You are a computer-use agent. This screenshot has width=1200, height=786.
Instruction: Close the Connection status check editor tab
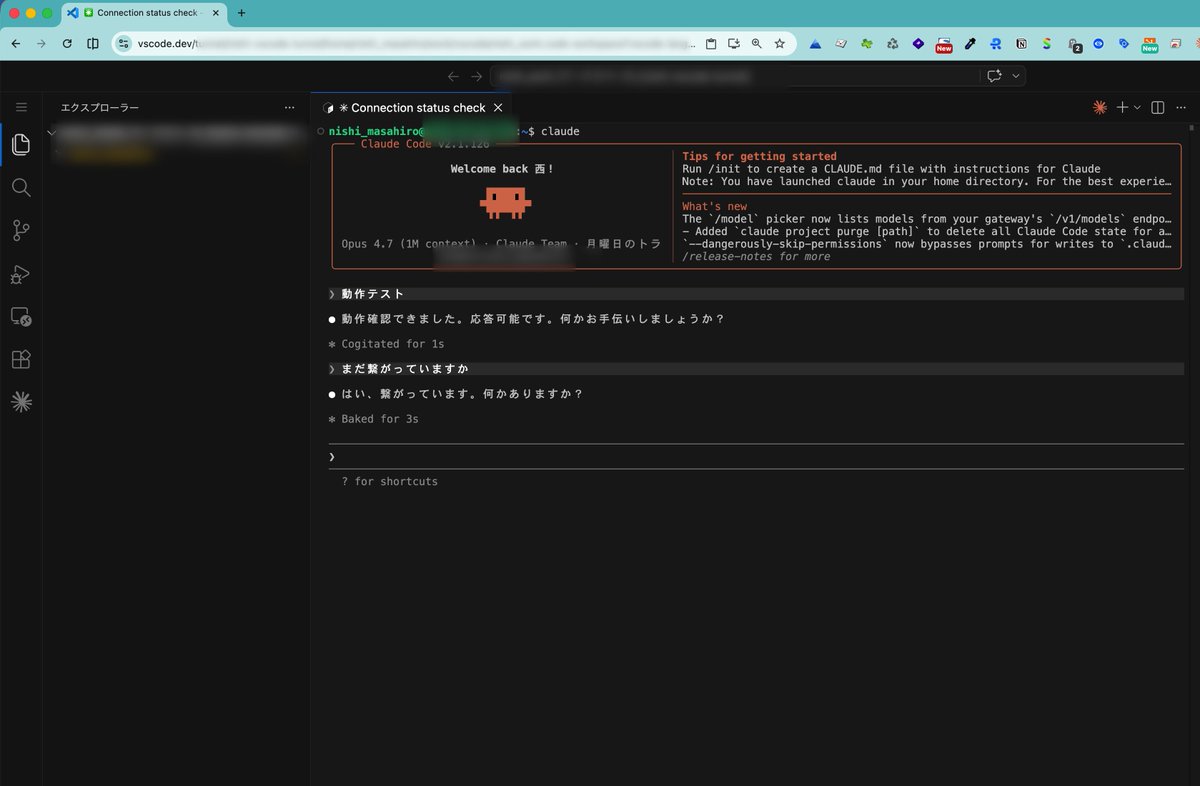pos(498,107)
